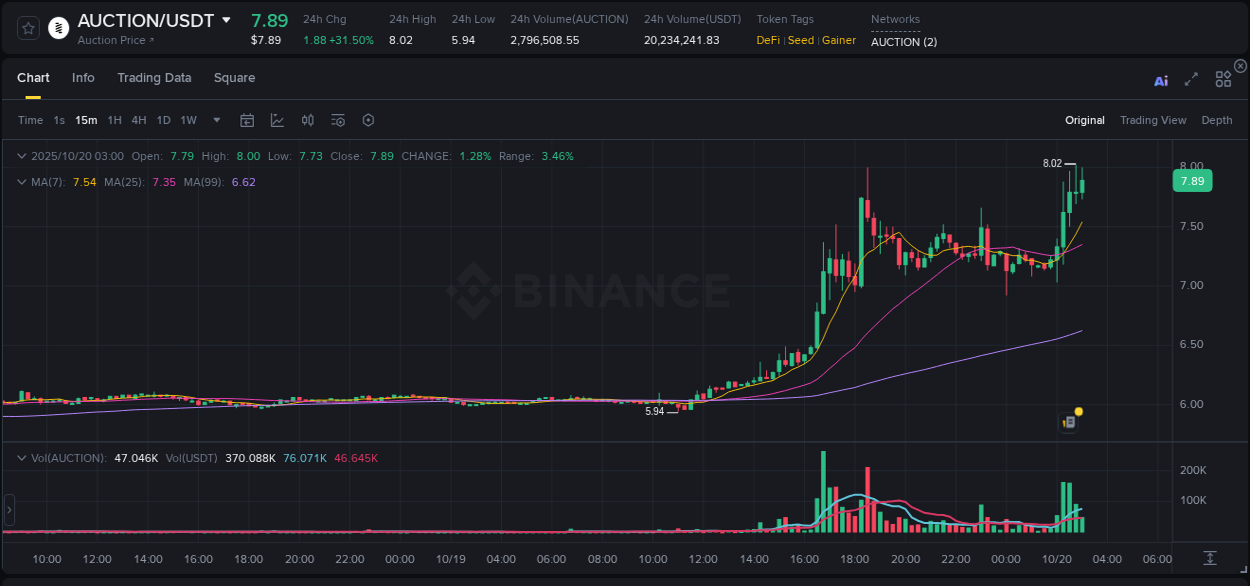
Task: Toggle the favorite star for AUCTION/USDT
Action: coord(27,27)
